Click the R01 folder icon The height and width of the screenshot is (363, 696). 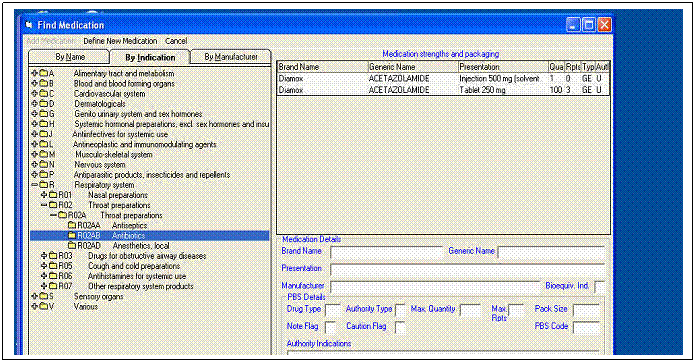pyautogui.click(x=53, y=195)
